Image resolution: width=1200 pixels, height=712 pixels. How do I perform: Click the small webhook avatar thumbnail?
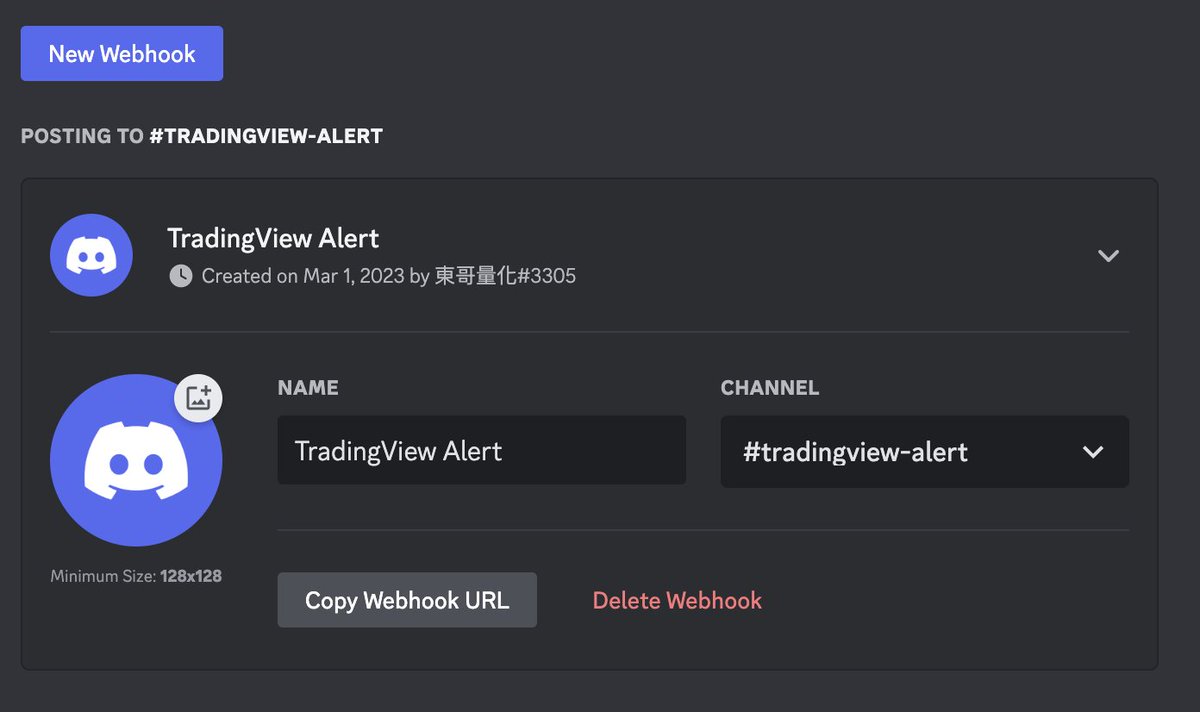(91, 255)
